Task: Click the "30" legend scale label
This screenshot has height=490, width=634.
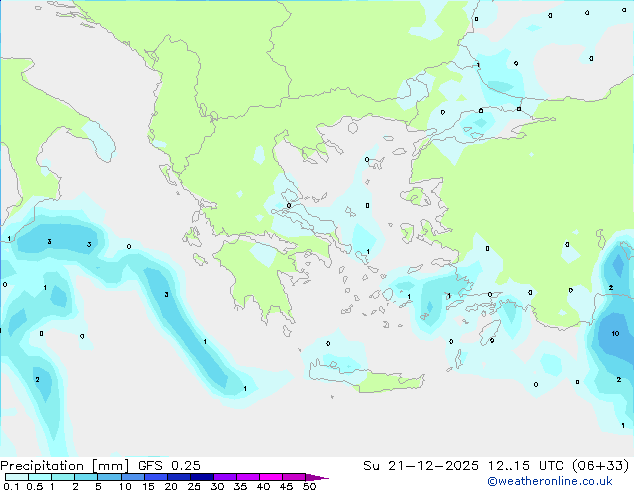Action: [x=217, y=486]
